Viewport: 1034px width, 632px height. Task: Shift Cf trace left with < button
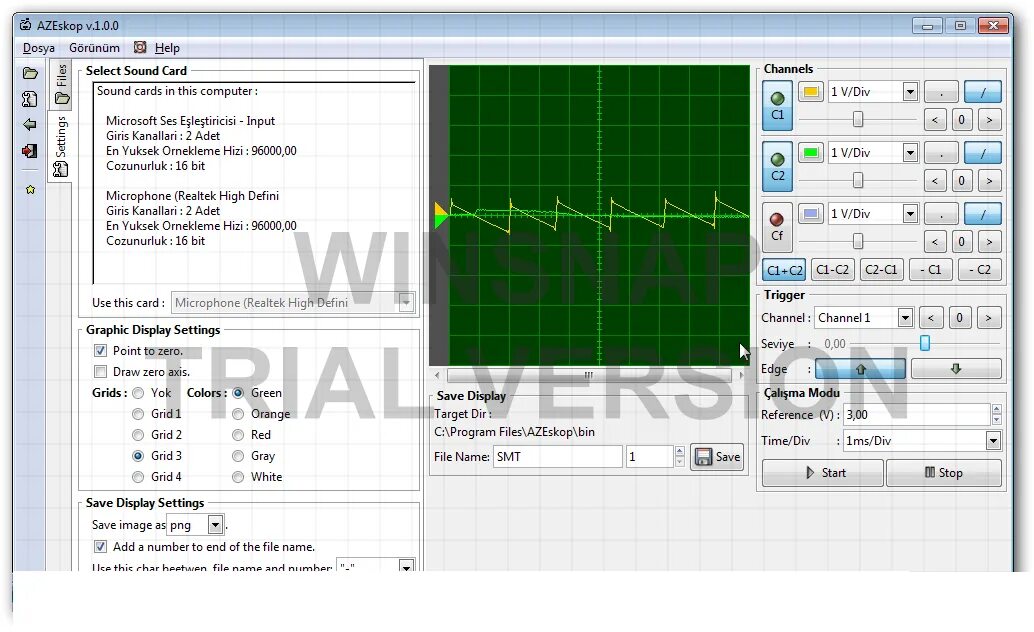point(934,241)
